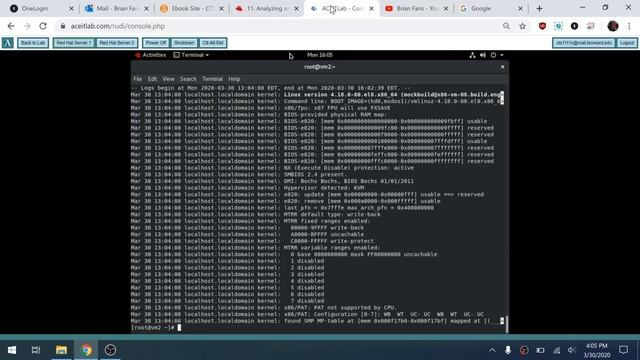Switch to the Ebook Site browser tab
640x360 pixels.
(x=192, y=8)
